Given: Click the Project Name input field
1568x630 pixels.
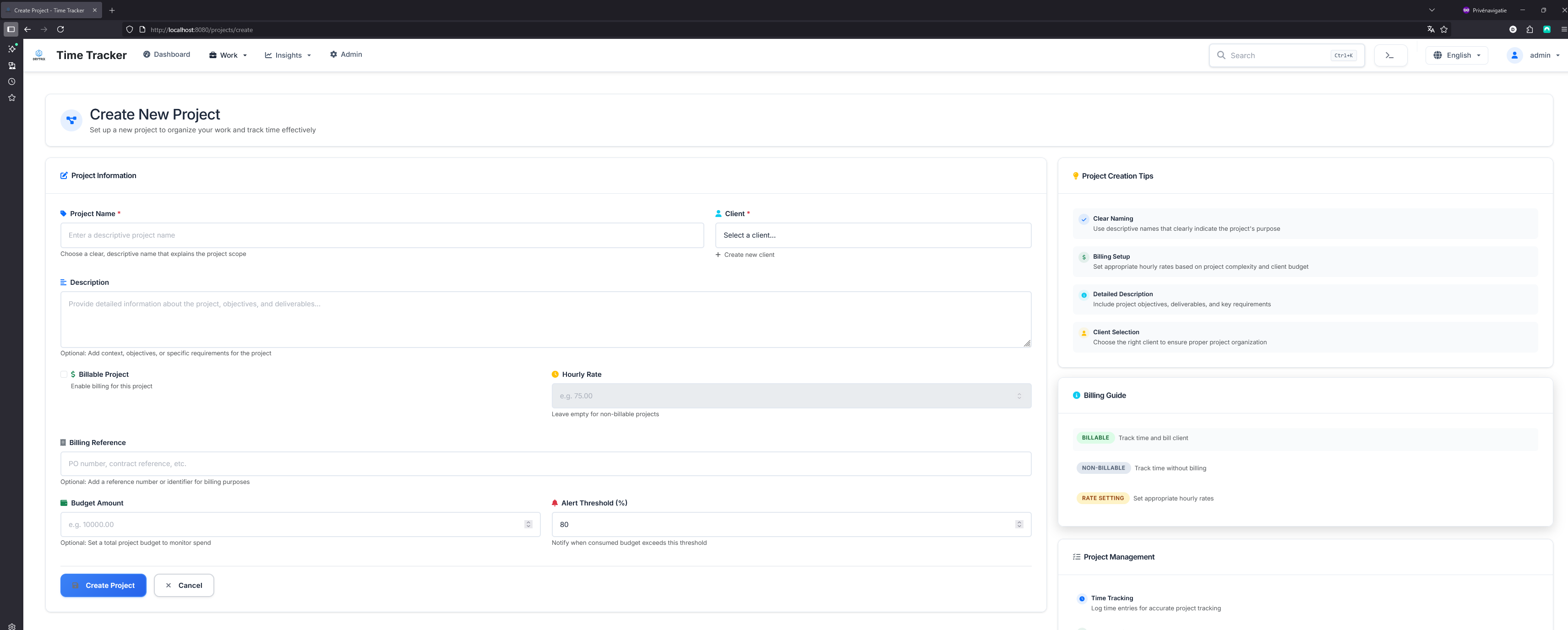Looking at the screenshot, I should (x=381, y=235).
